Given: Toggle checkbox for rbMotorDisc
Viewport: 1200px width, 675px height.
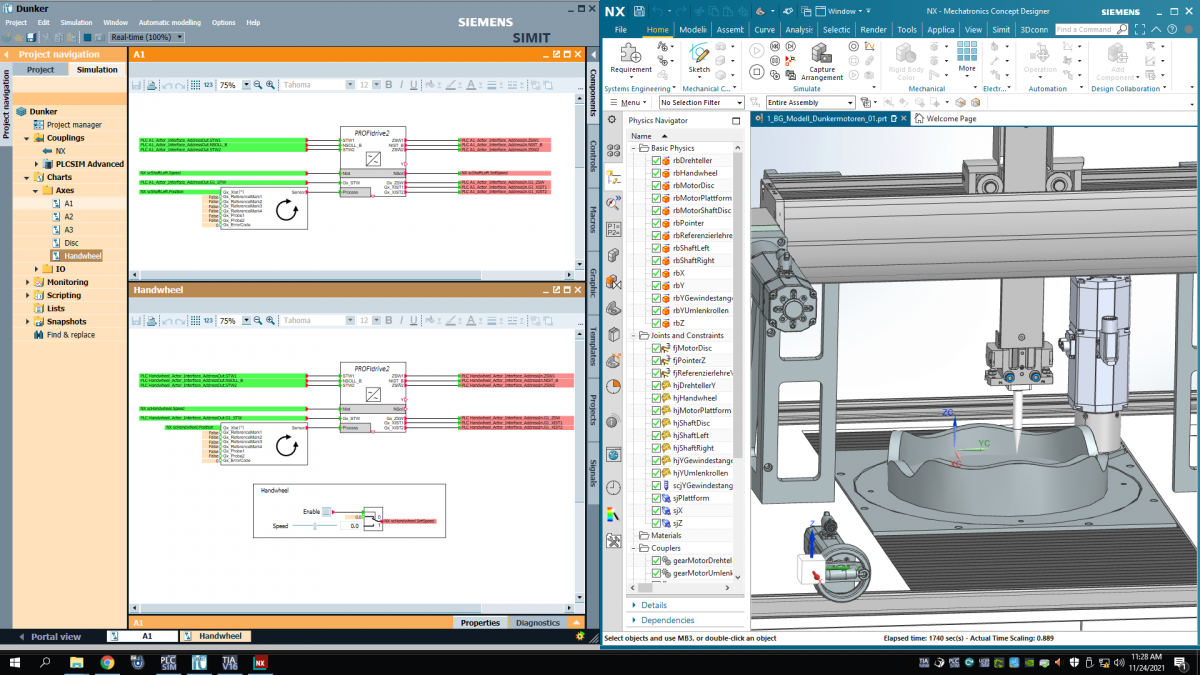Looking at the screenshot, I should [x=656, y=186].
